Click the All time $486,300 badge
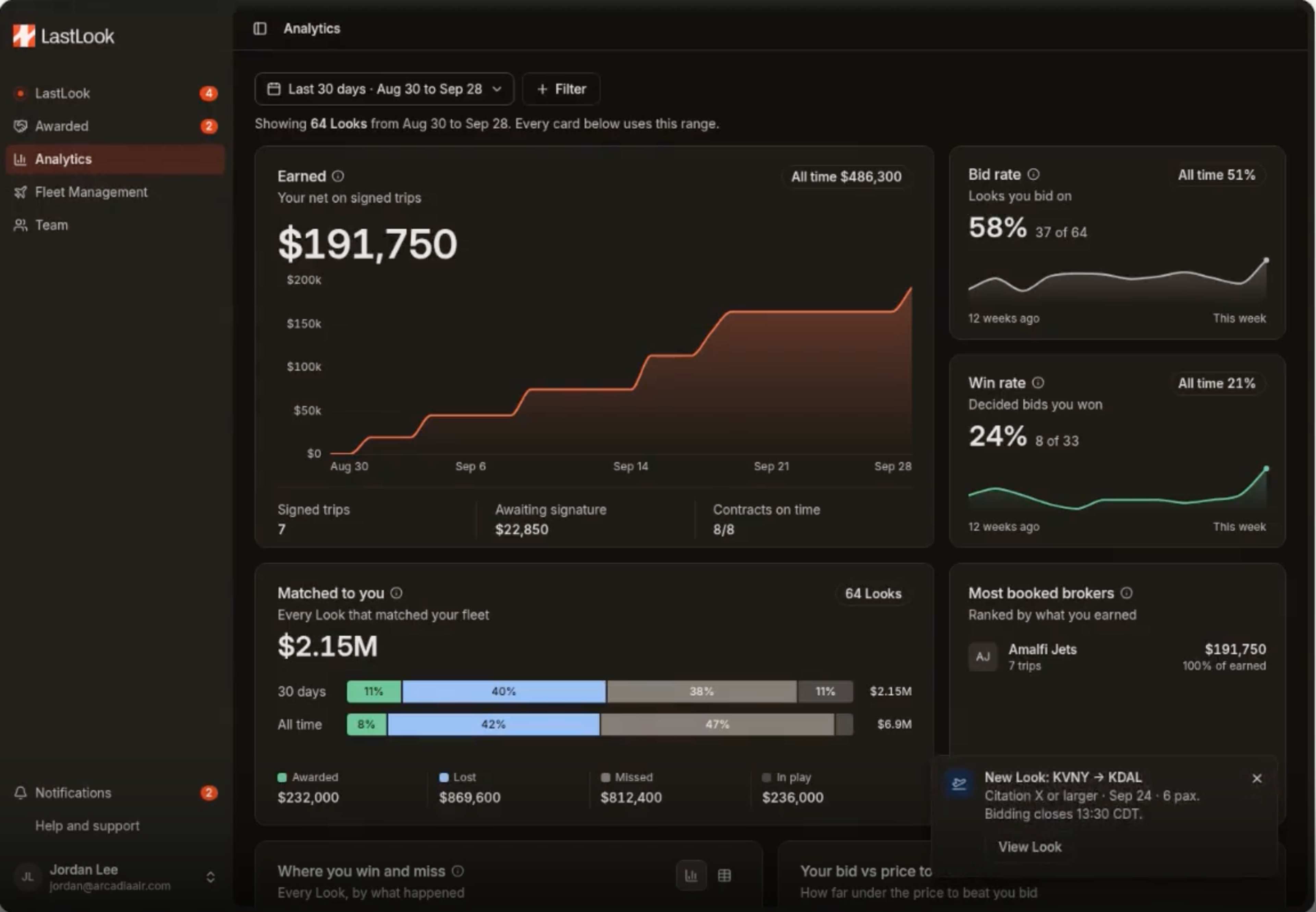This screenshot has width=1316, height=912. click(846, 177)
